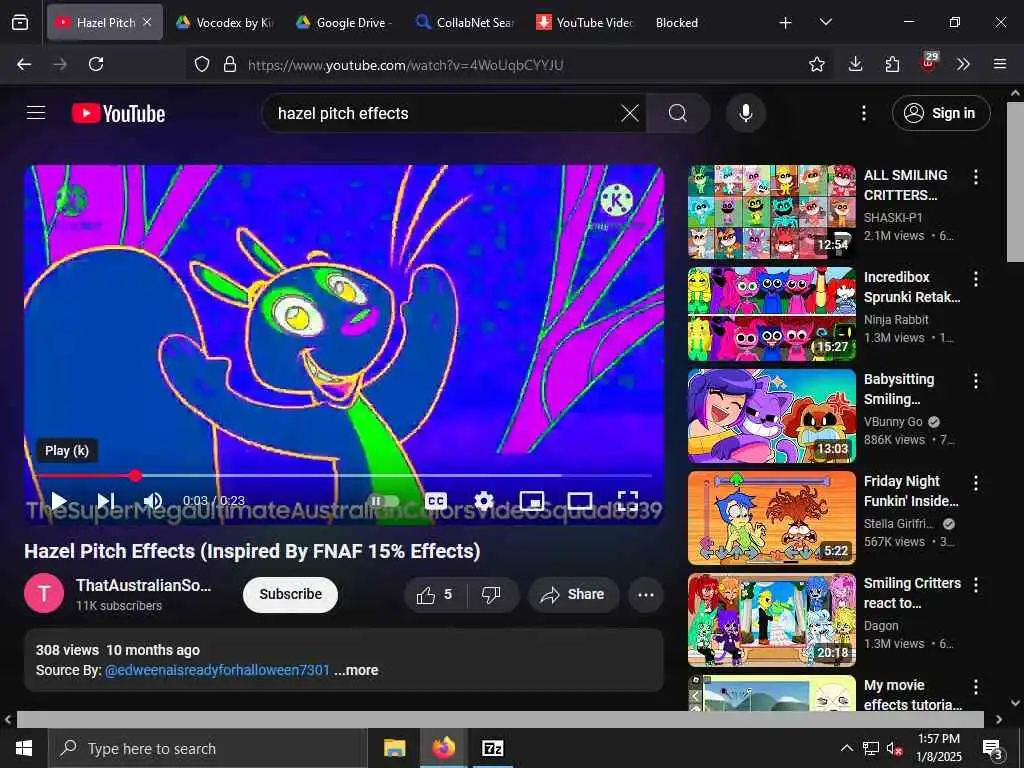
Task: Toggle closed captions CC
Action: click(436, 501)
